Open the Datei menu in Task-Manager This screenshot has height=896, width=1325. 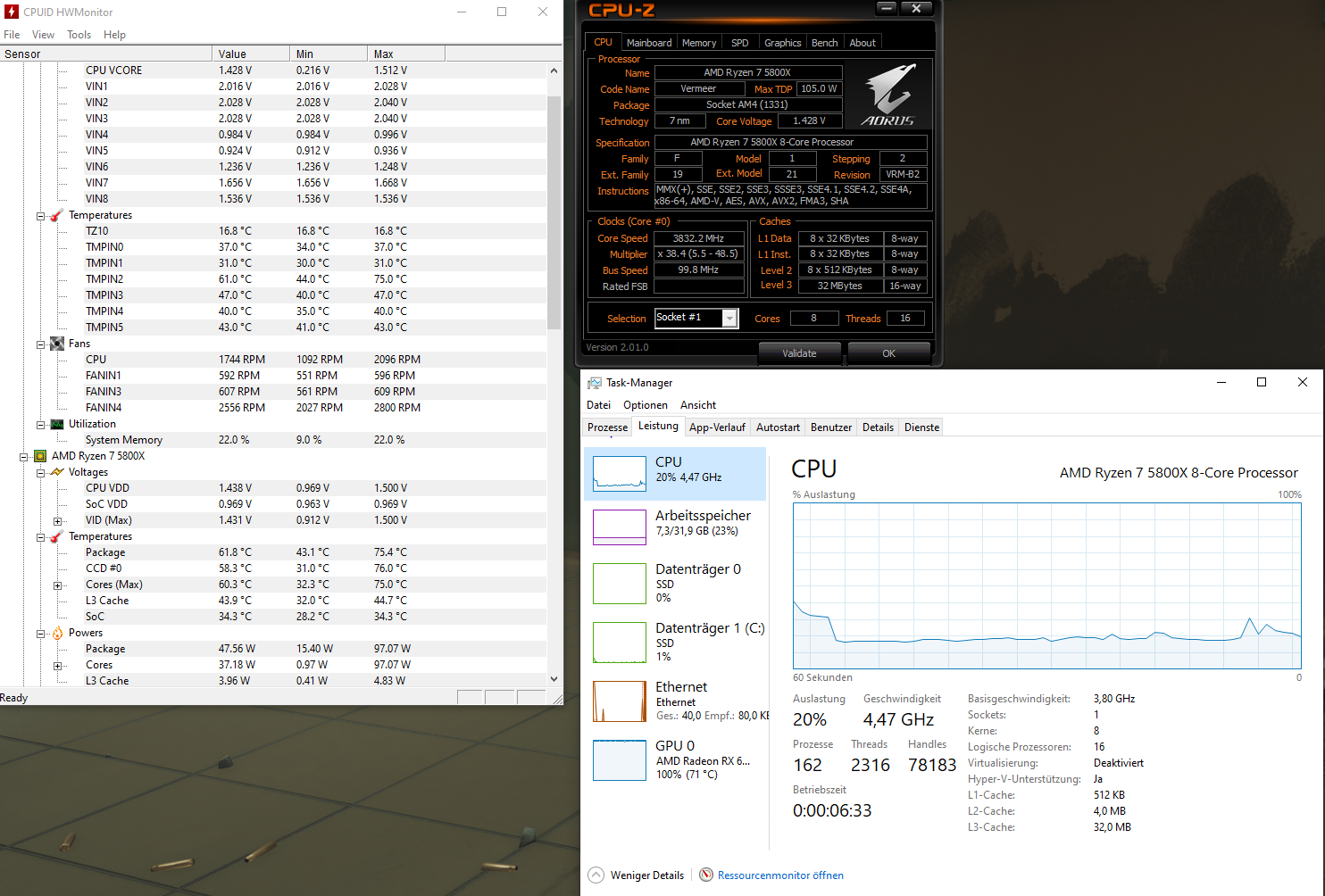click(598, 405)
